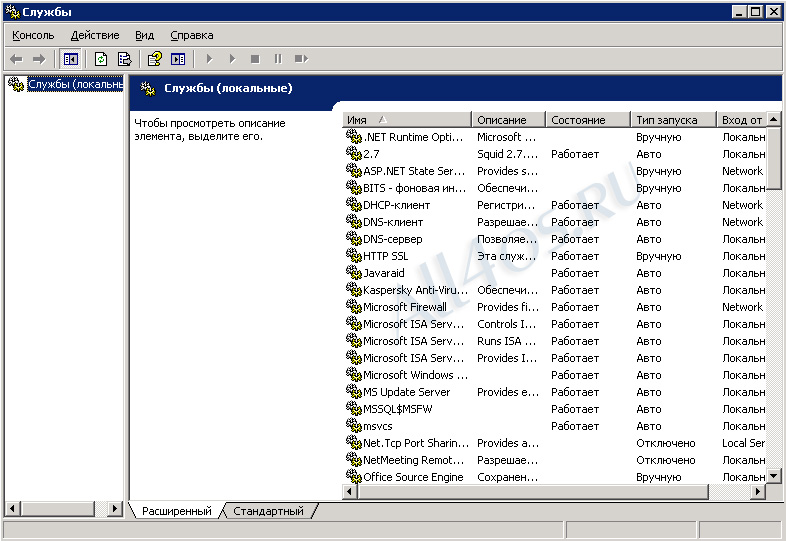Viewport: 786px width, 541px height.
Task: Click 'Работает' status of Javaraid row
Action: (x=575, y=273)
